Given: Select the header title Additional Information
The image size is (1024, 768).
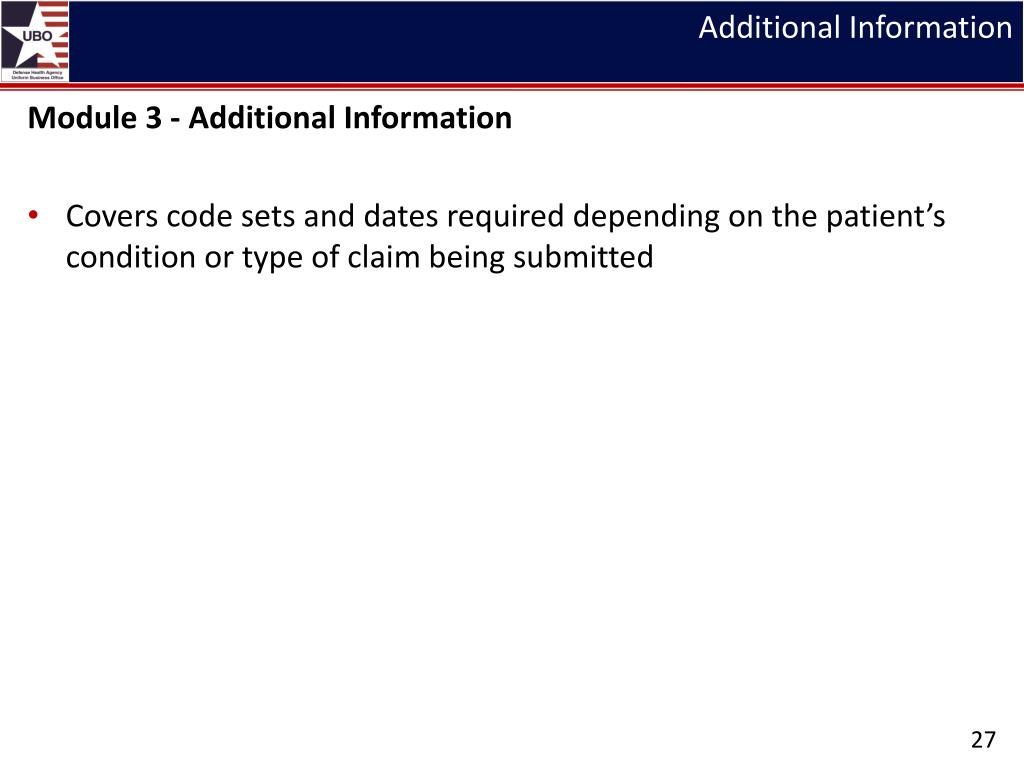Looking at the screenshot, I should point(855,27).
